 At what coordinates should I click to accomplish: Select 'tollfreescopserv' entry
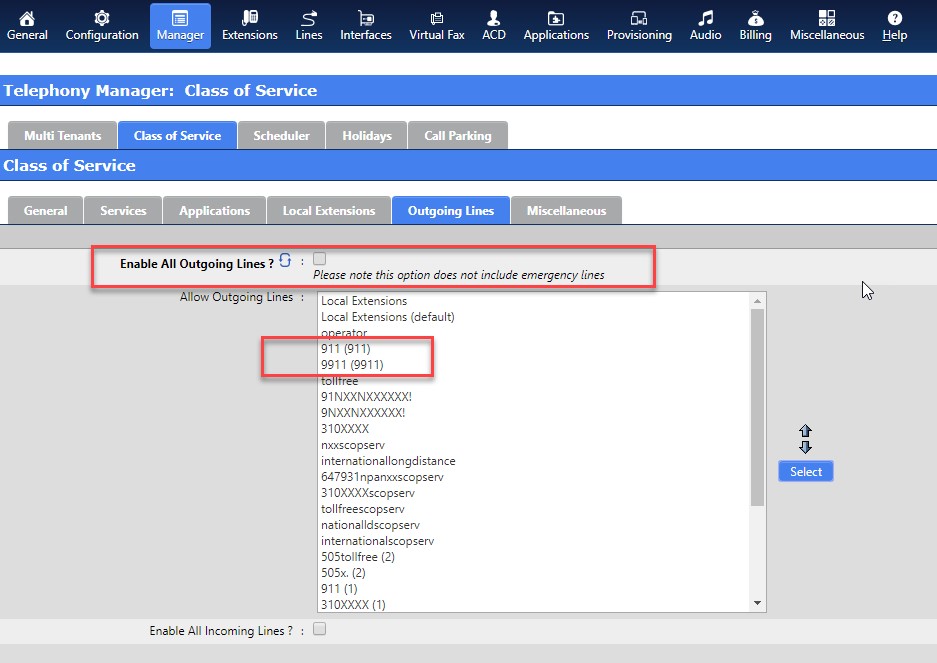(x=362, y=509)
